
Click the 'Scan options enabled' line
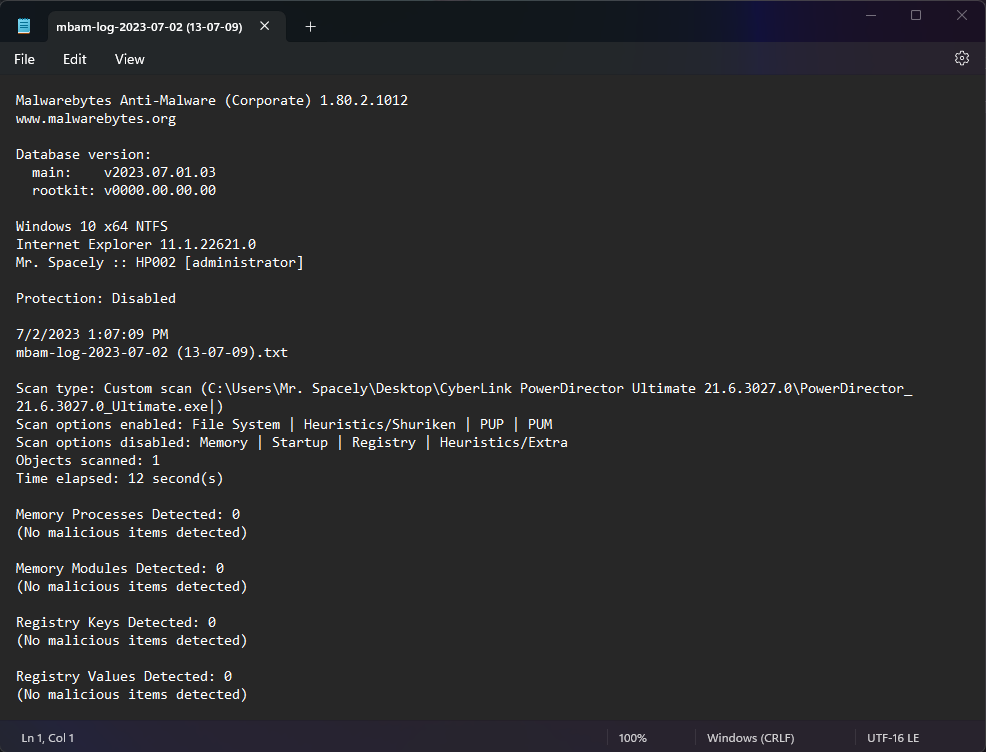pos(284,424)
